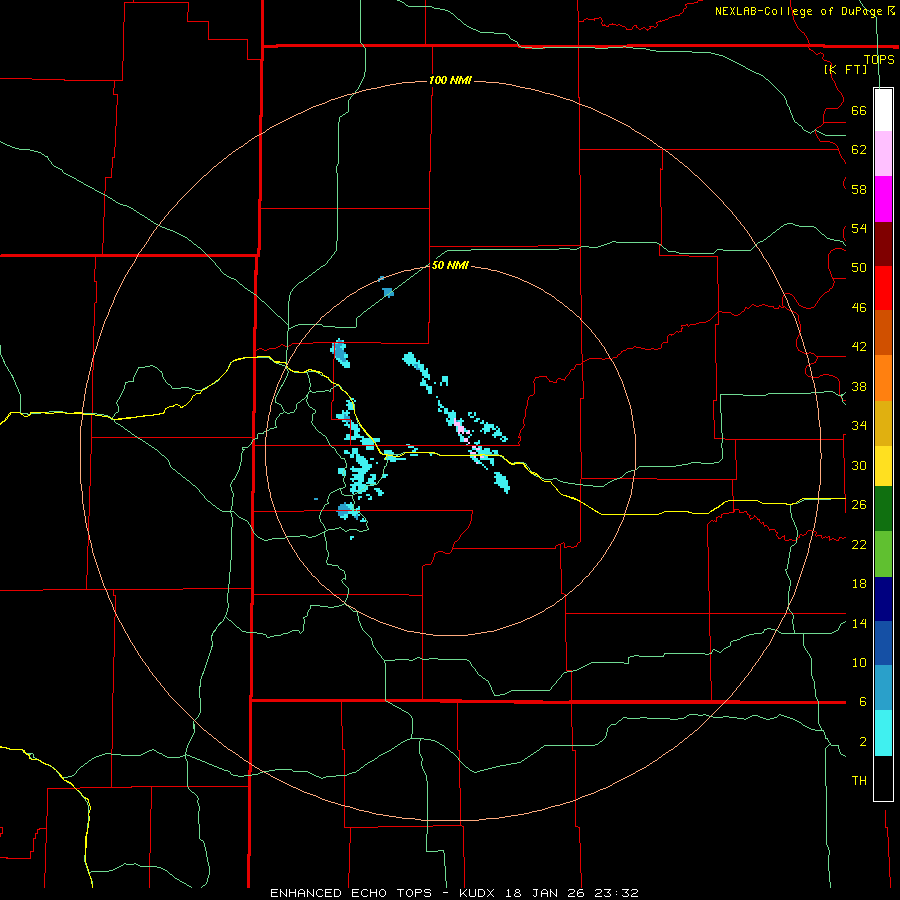Click the '50 NMI' range ring label

coord(450,265)
